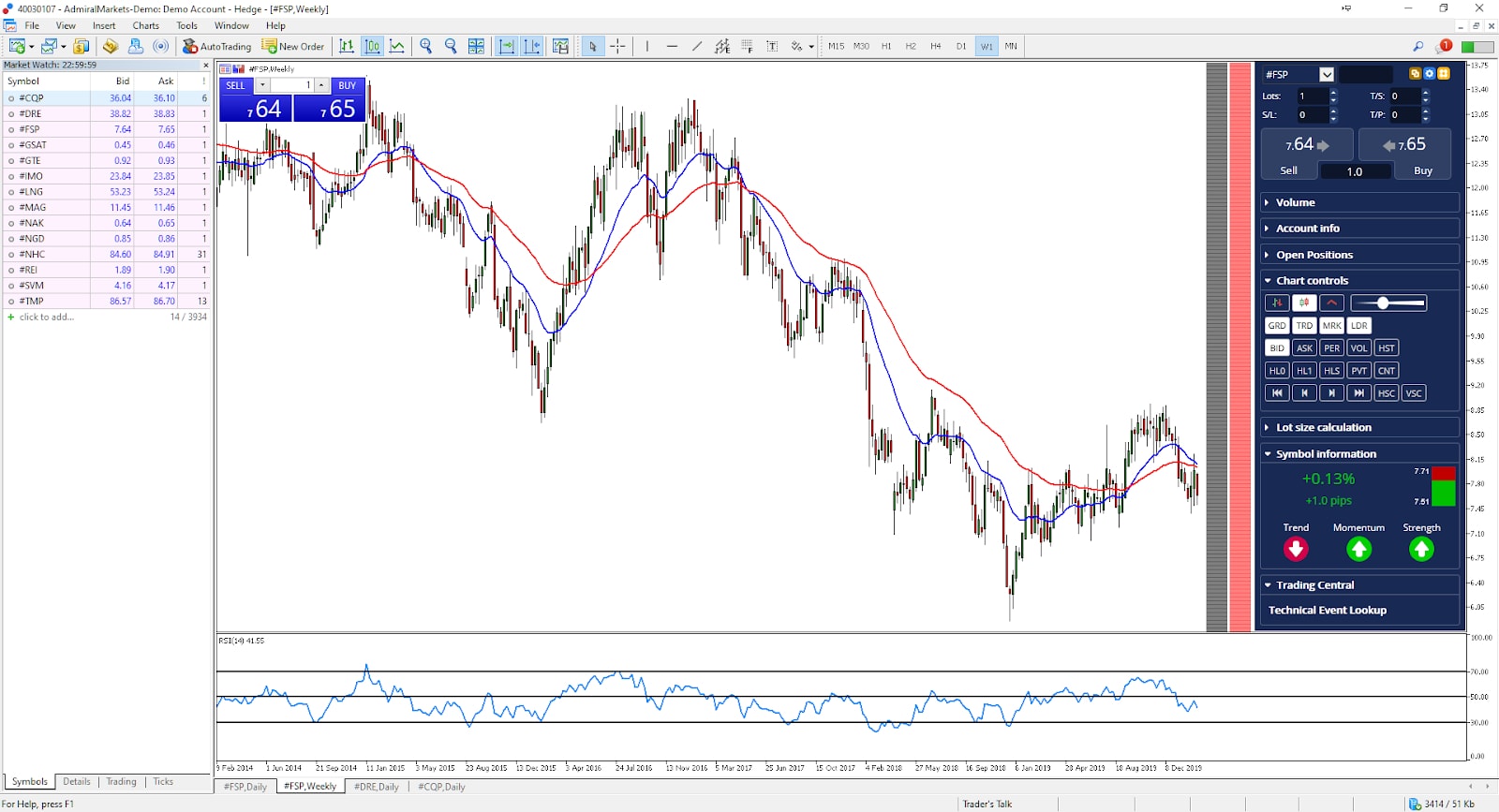
Task: Select the crosshair tool
Action: 617,46
